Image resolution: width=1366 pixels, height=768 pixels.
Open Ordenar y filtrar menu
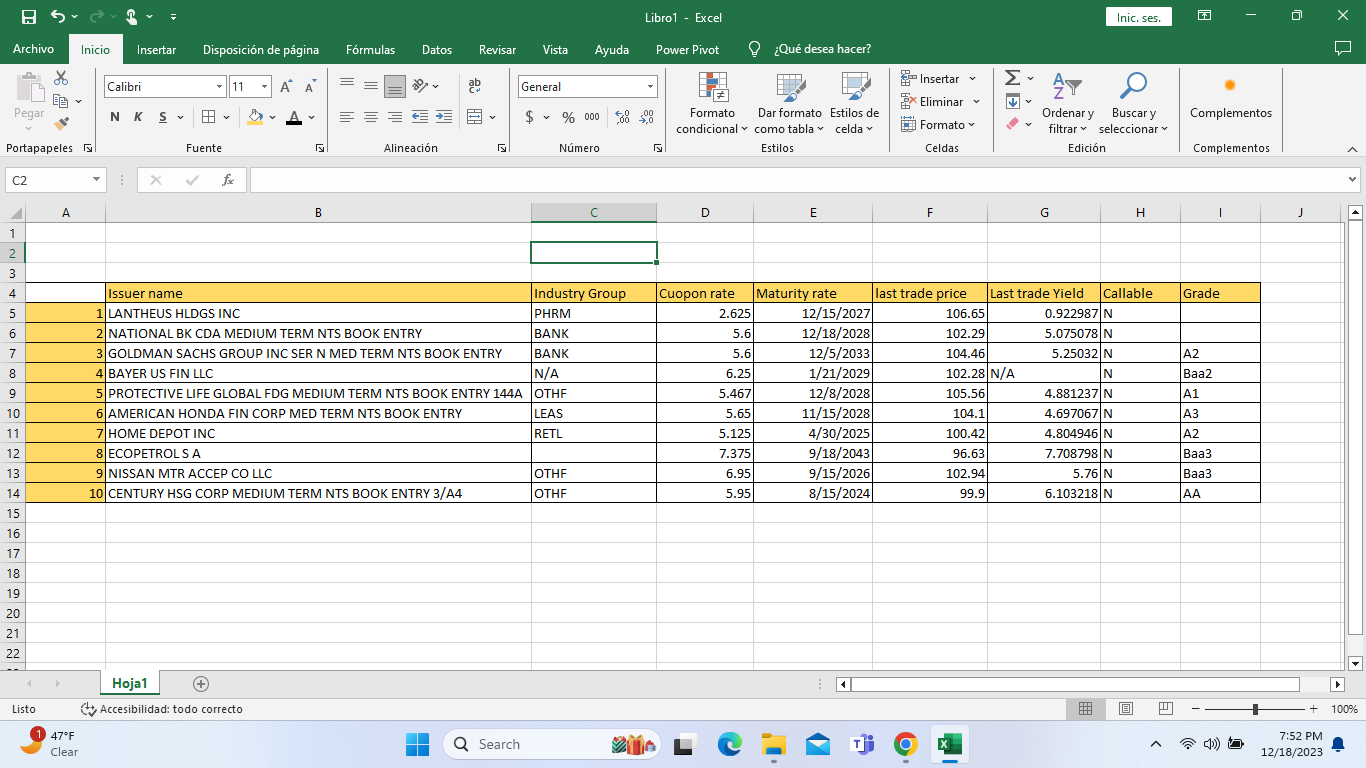[1068, 103]
